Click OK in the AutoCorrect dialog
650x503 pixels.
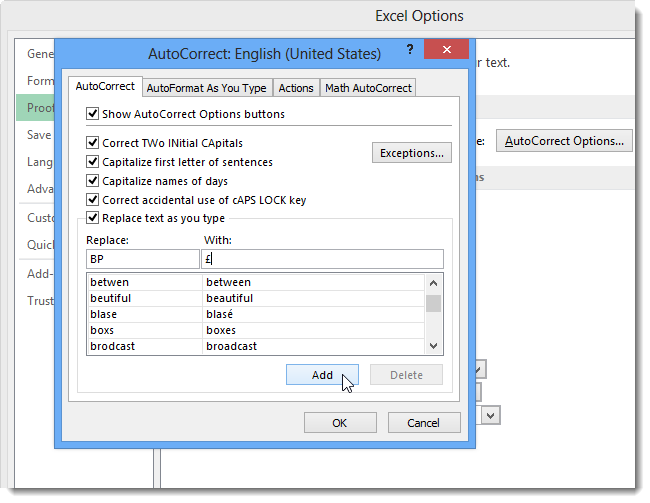[340, 423]
